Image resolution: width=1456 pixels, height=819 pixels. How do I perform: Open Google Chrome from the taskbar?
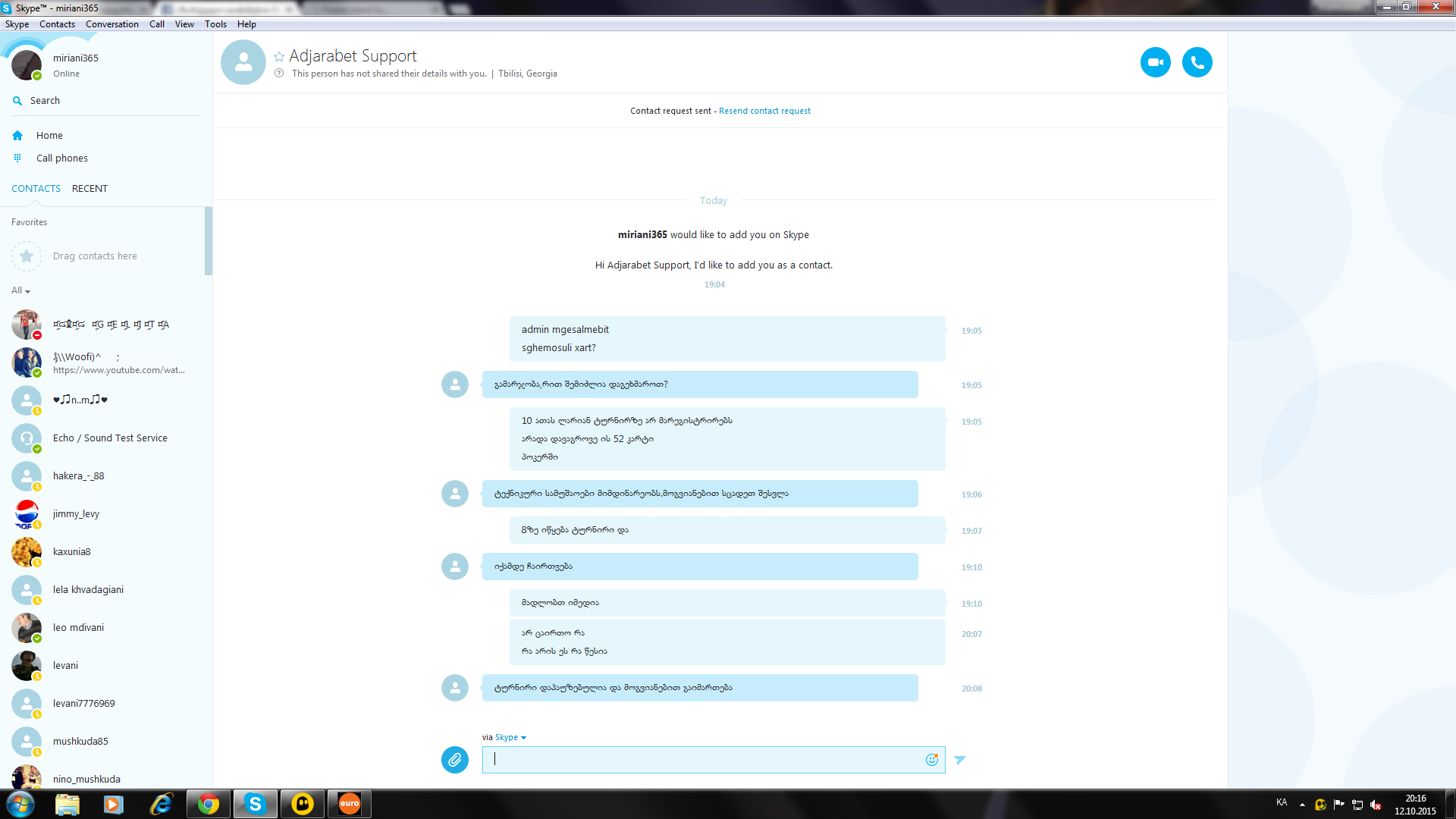tap(208, 804)
